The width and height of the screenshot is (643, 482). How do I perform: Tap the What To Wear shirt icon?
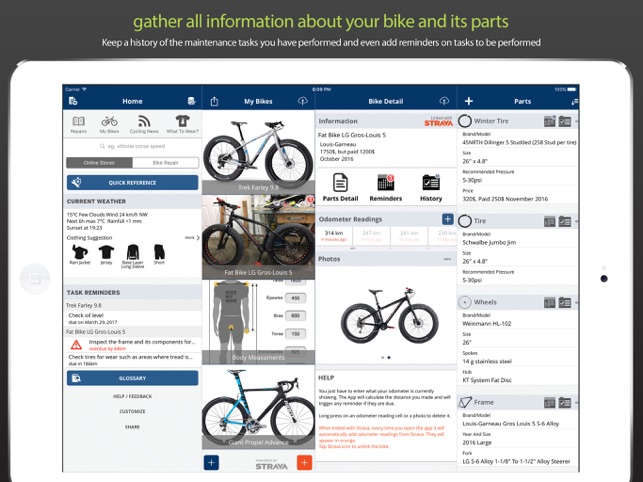182,121
